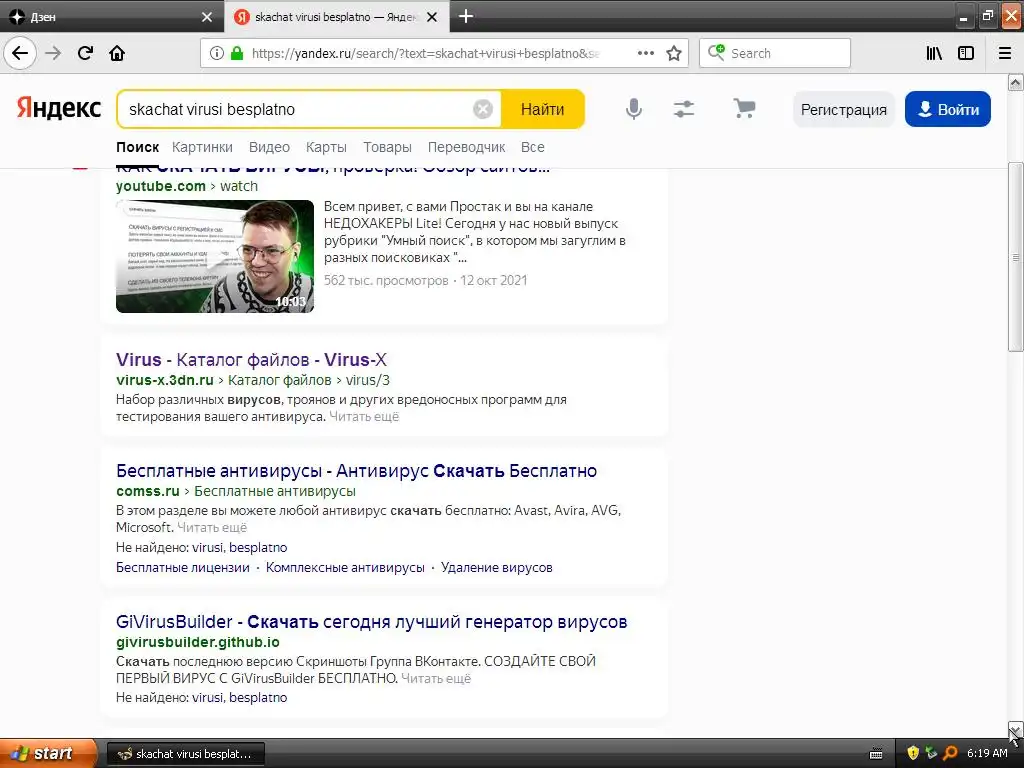Switch to the Дзен tab
Viewport: 1024px width, 768px height.
pos(111,17)
